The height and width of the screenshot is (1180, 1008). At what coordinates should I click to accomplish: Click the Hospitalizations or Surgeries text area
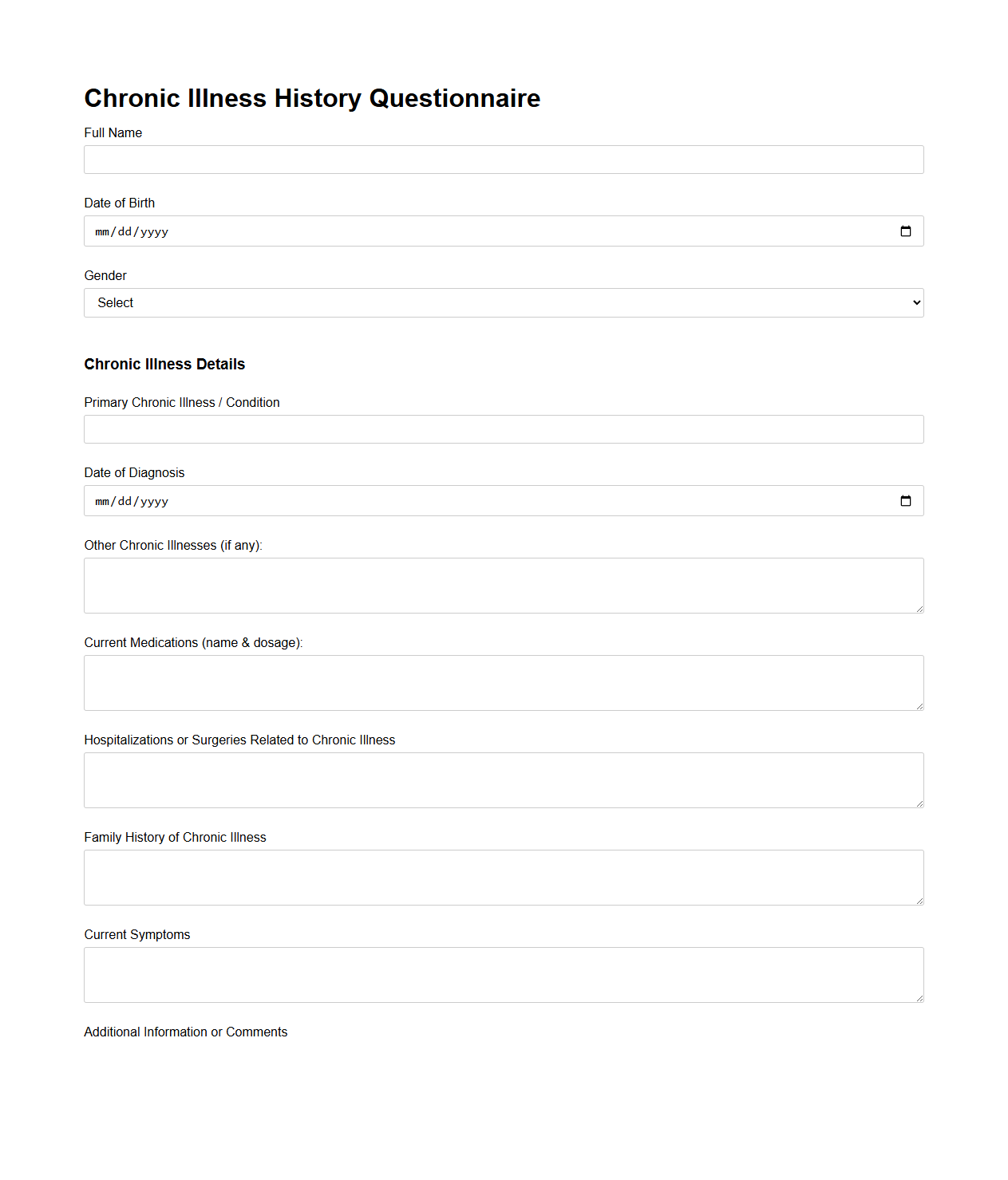(504, 779)
